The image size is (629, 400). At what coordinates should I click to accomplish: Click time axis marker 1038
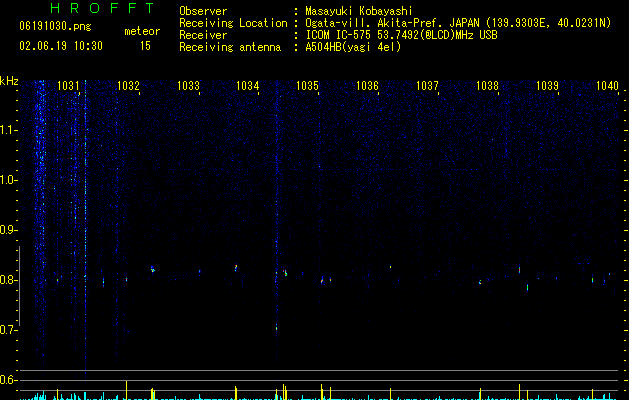point(487,85)
